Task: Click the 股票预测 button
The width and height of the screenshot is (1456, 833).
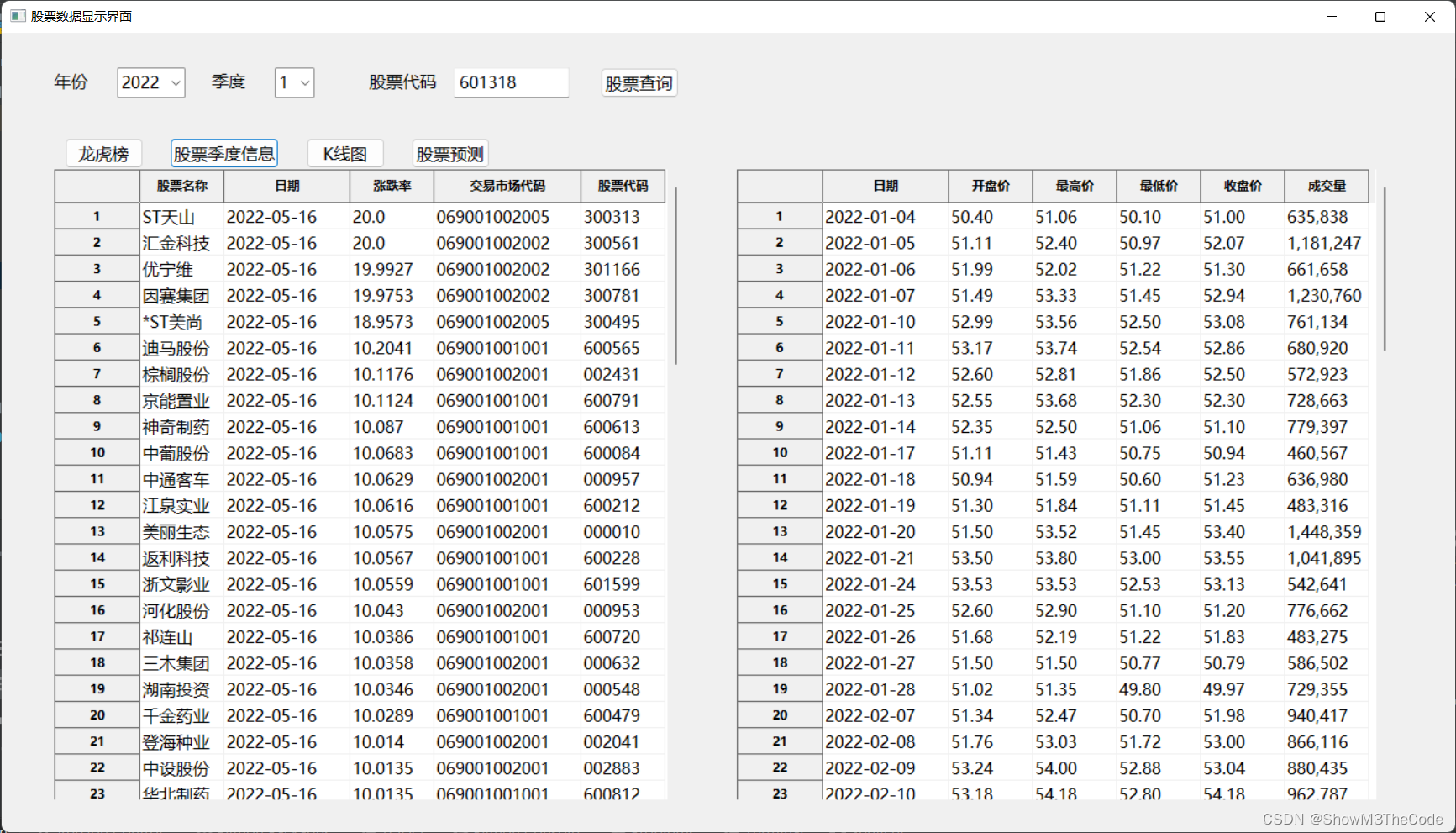Action: point(450,154)
